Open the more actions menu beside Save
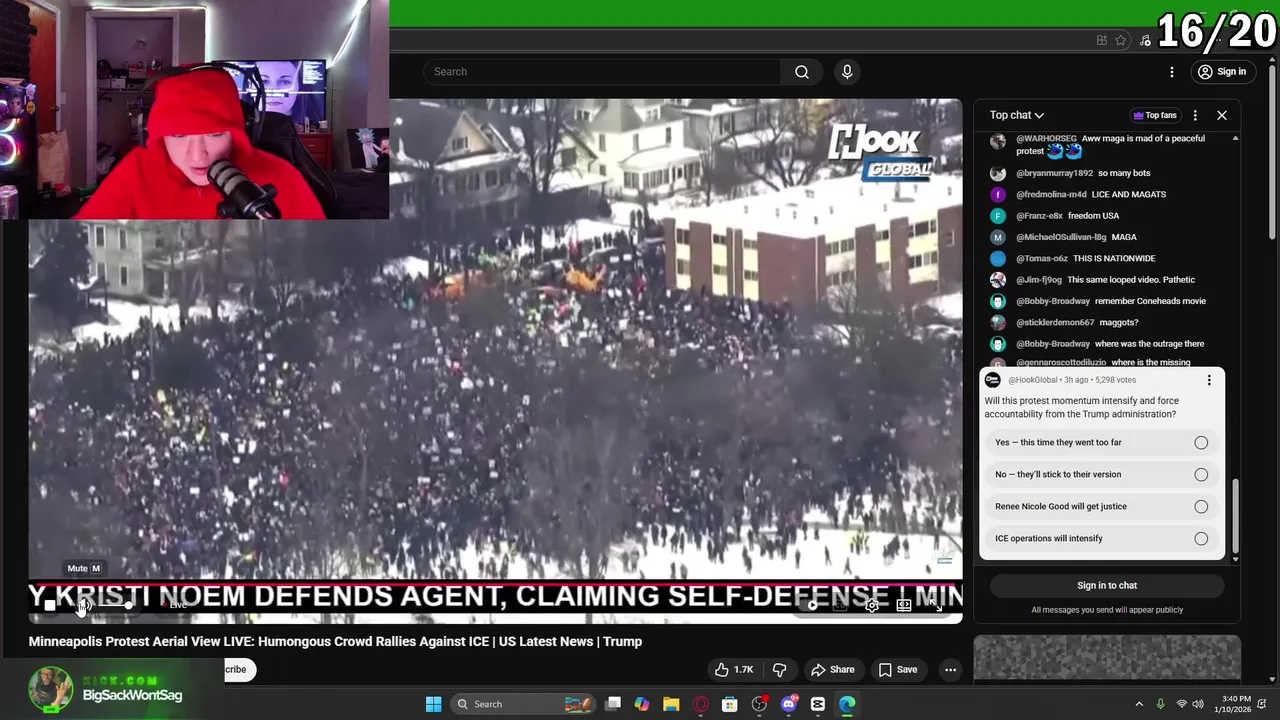 click(x=950, y=670)
